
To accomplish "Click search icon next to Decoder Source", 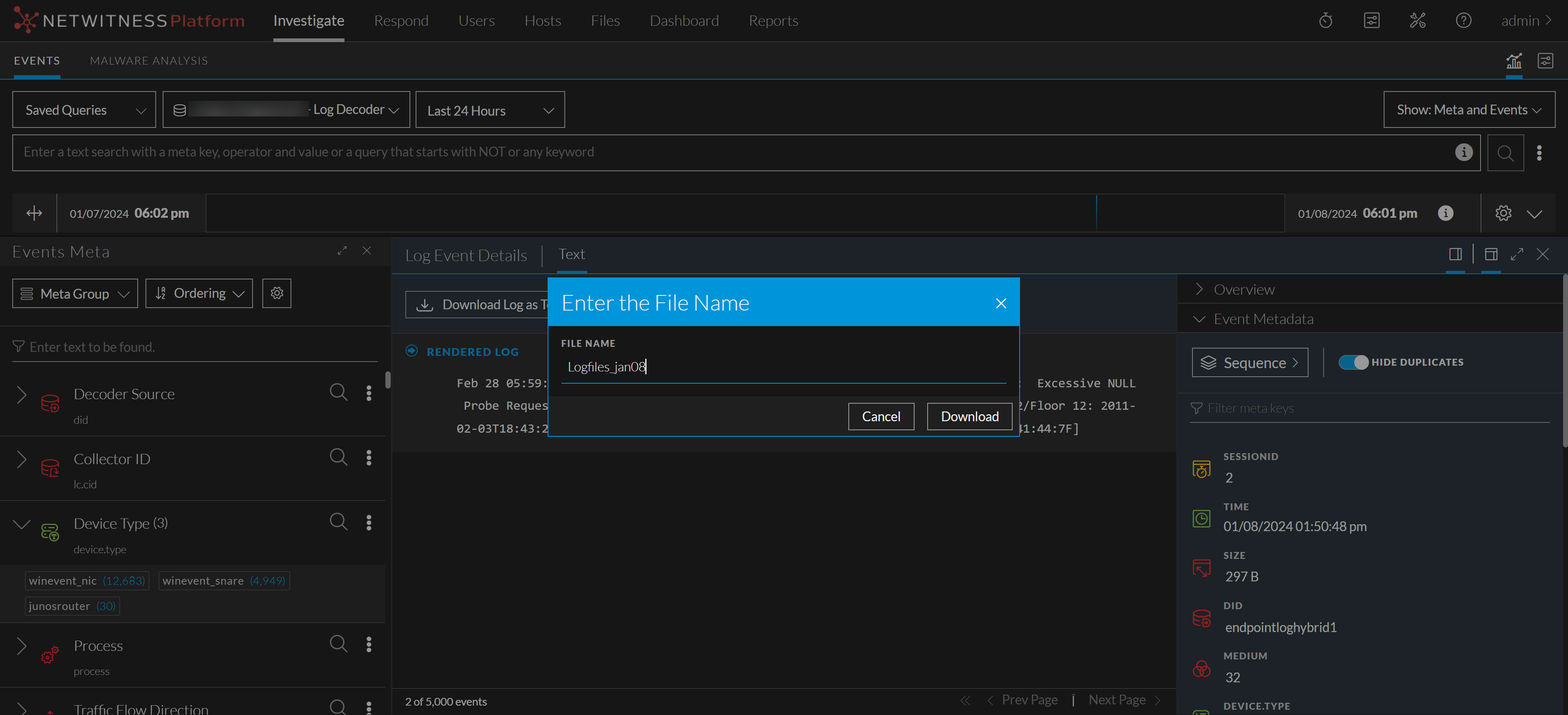I will pyautogui.click(x=338, y=393).
